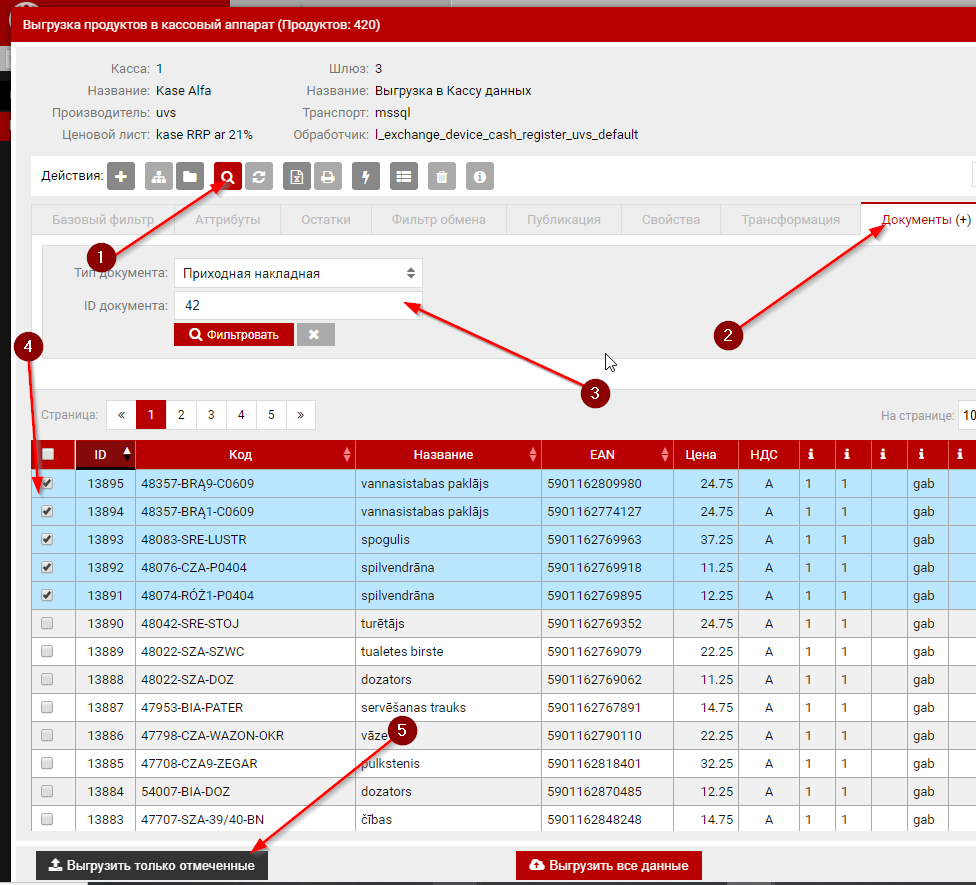Check the row for product ID 13890

tap(47, 623)
